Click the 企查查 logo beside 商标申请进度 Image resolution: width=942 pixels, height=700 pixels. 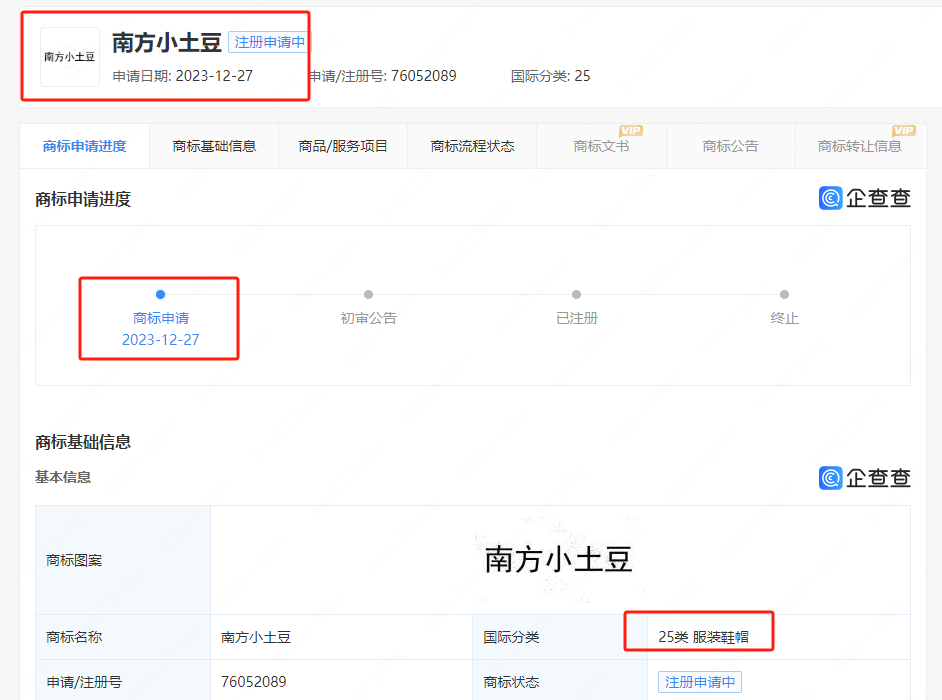tap(865, 198)
